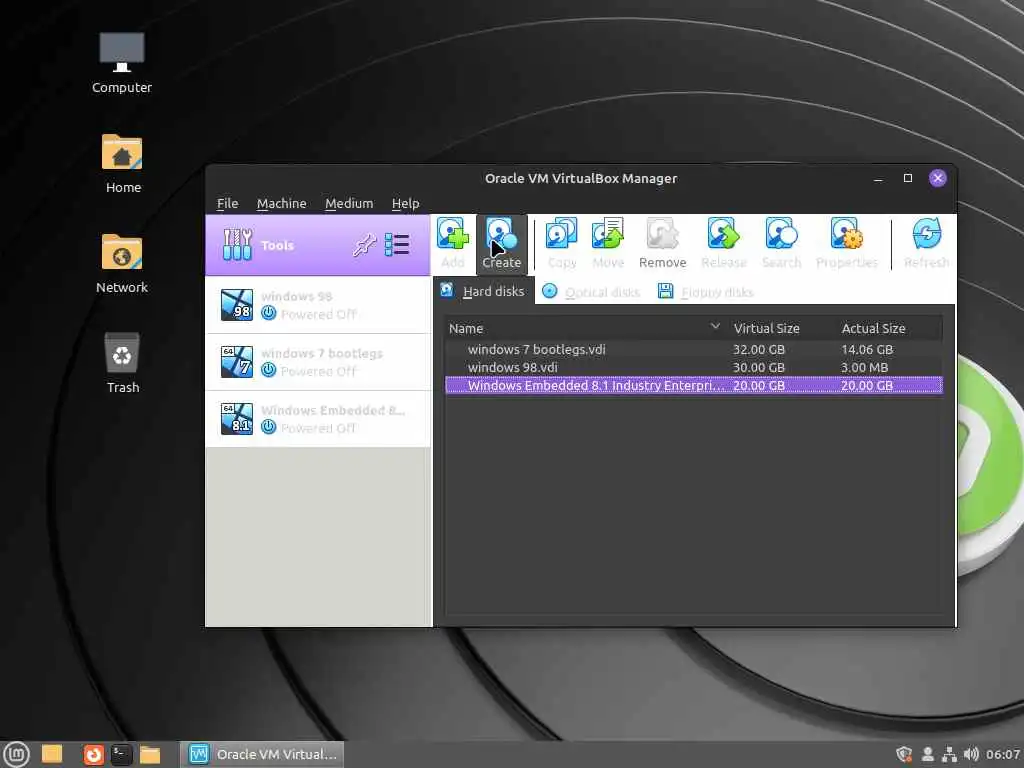Maximize the VirtualBox Manager window

pyautogui.click(x=908, y=178)
